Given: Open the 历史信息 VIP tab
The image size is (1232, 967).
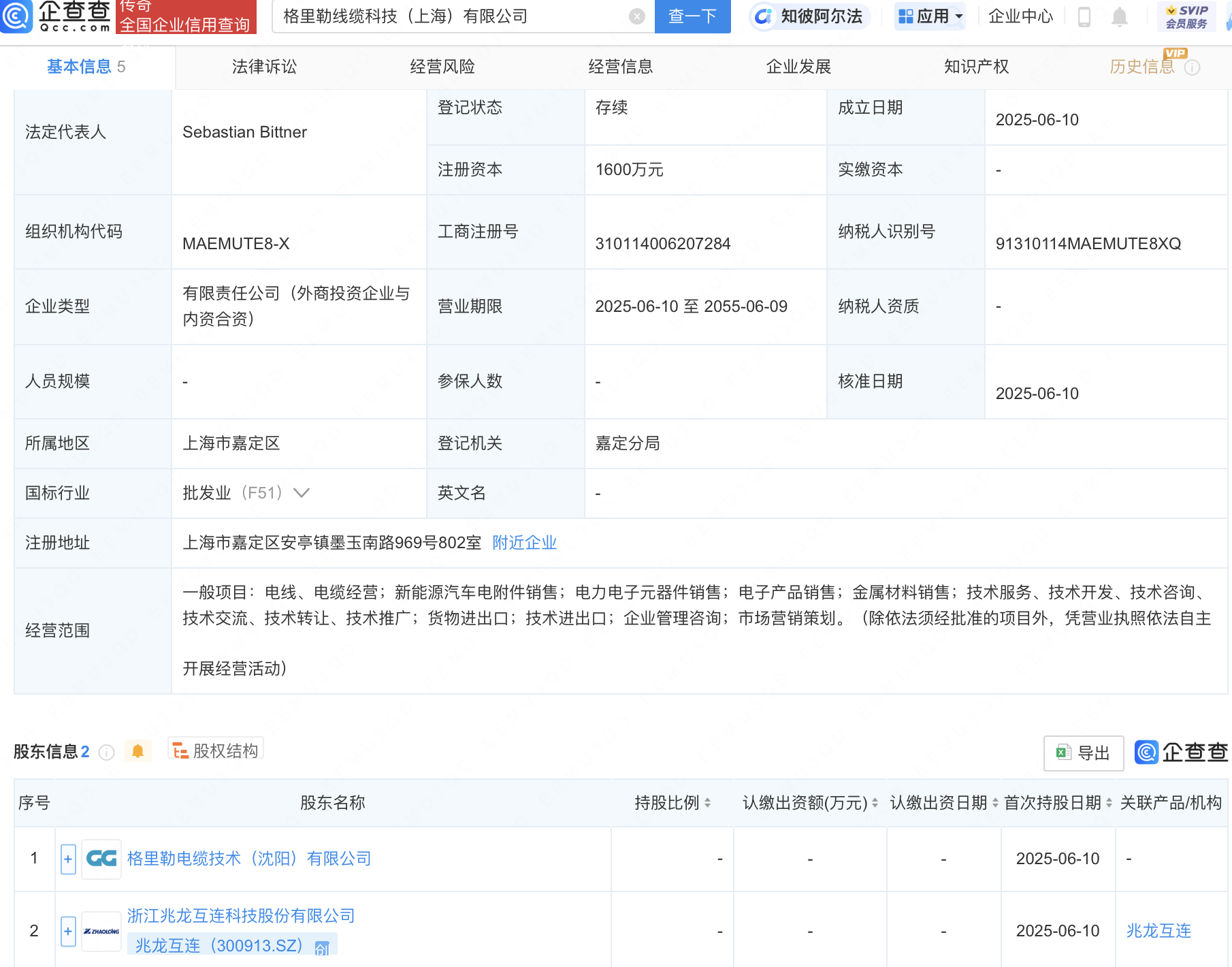Looking at the screenshot, I should coord(1142,67).
